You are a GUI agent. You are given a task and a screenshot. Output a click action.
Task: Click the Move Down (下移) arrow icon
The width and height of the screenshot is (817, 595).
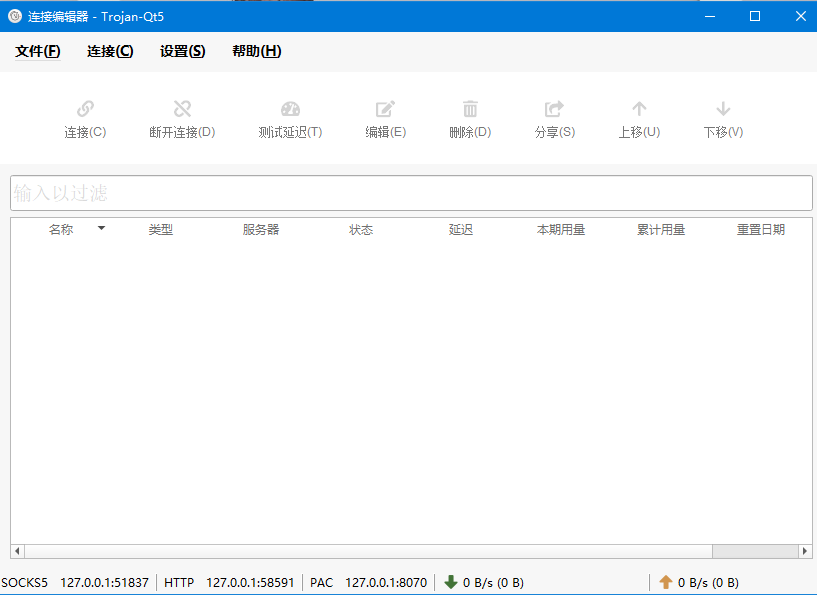(x=723, y=109)
